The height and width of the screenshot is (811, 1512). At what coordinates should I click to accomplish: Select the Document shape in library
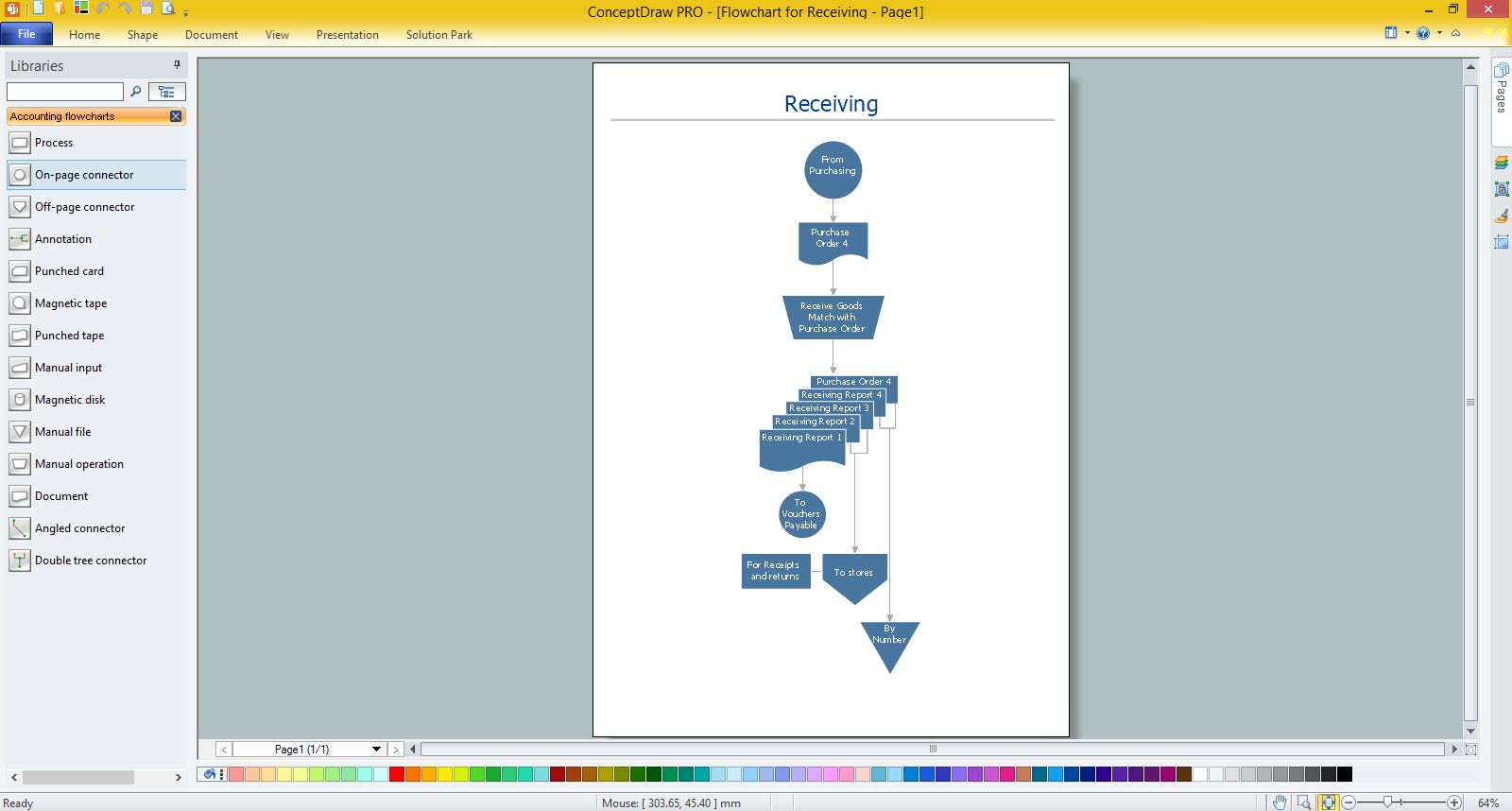point(96,496)
